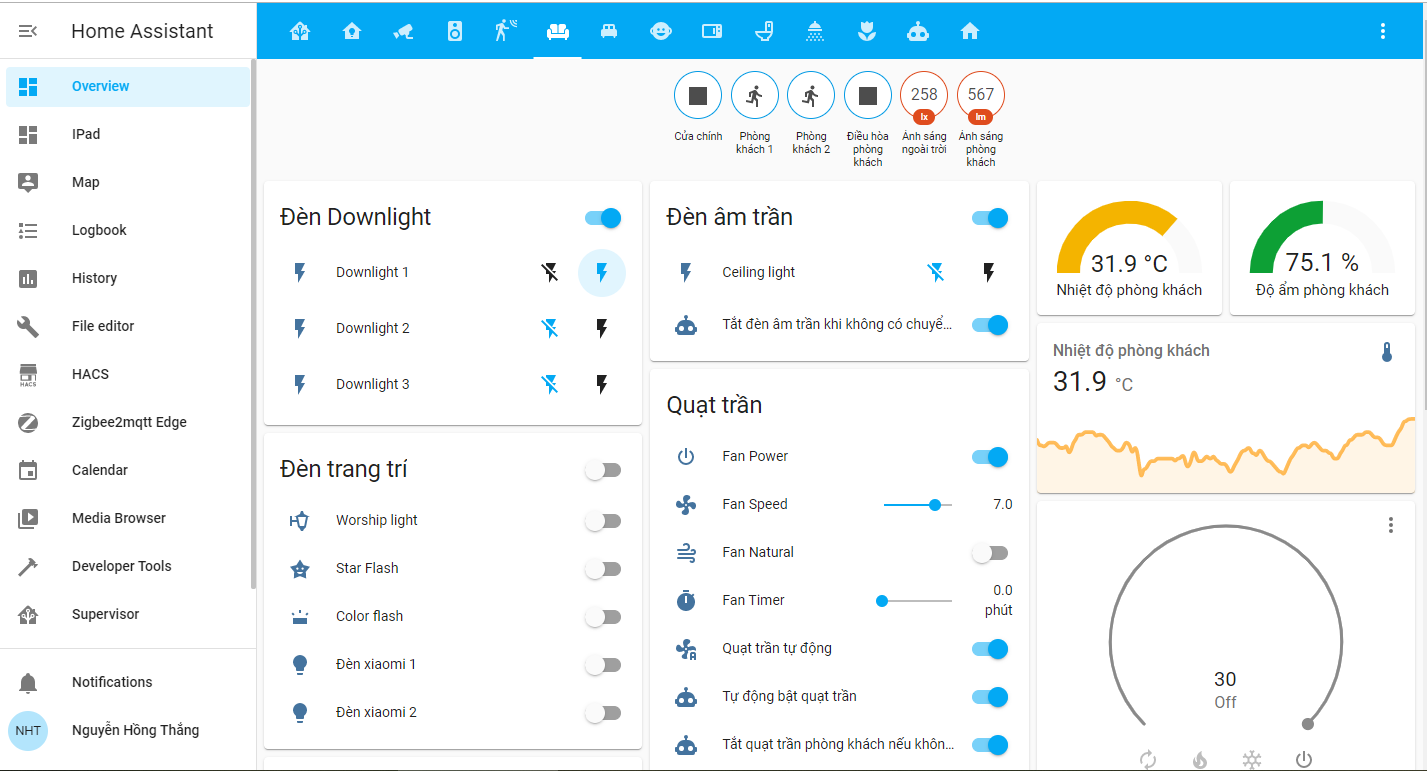Viewport: 1427px width, 771px height.
Task: Open the Nguyễn Hồng Thắng user profile
Action: click(x=135, y=730)
